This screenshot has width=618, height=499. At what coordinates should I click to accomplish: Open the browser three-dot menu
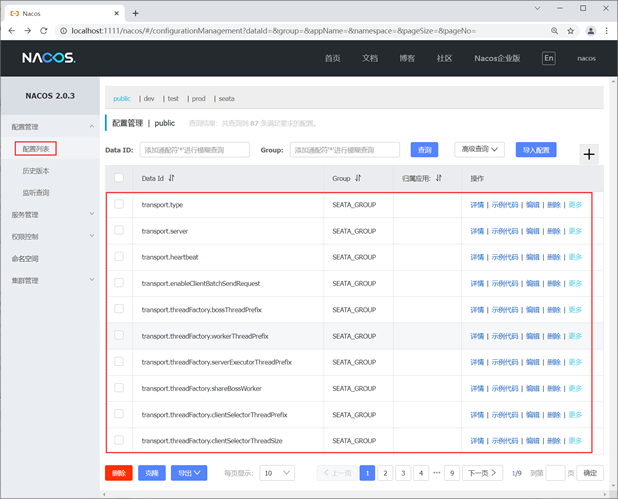[x=606, y=31]
